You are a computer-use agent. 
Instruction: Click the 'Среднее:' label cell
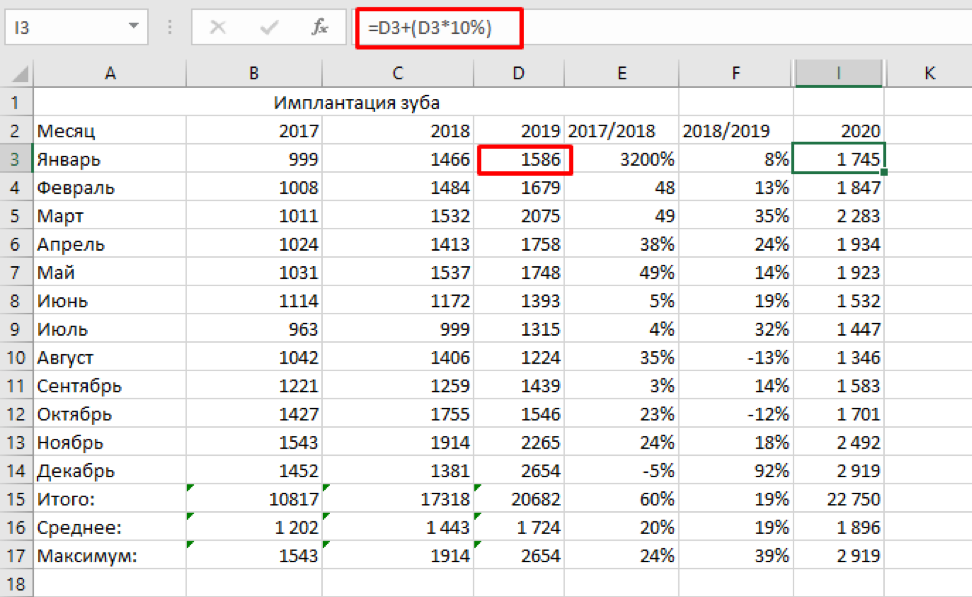click(x=110, y=528)
